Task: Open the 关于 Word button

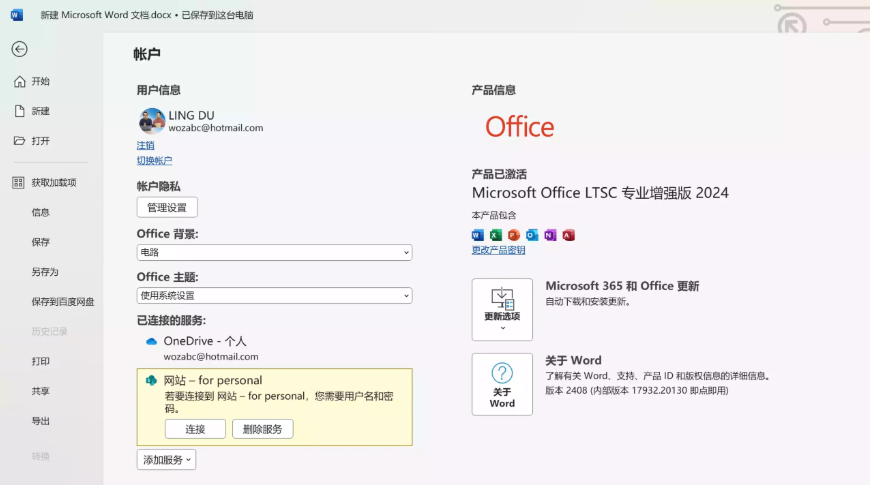Action: [502, 384]
